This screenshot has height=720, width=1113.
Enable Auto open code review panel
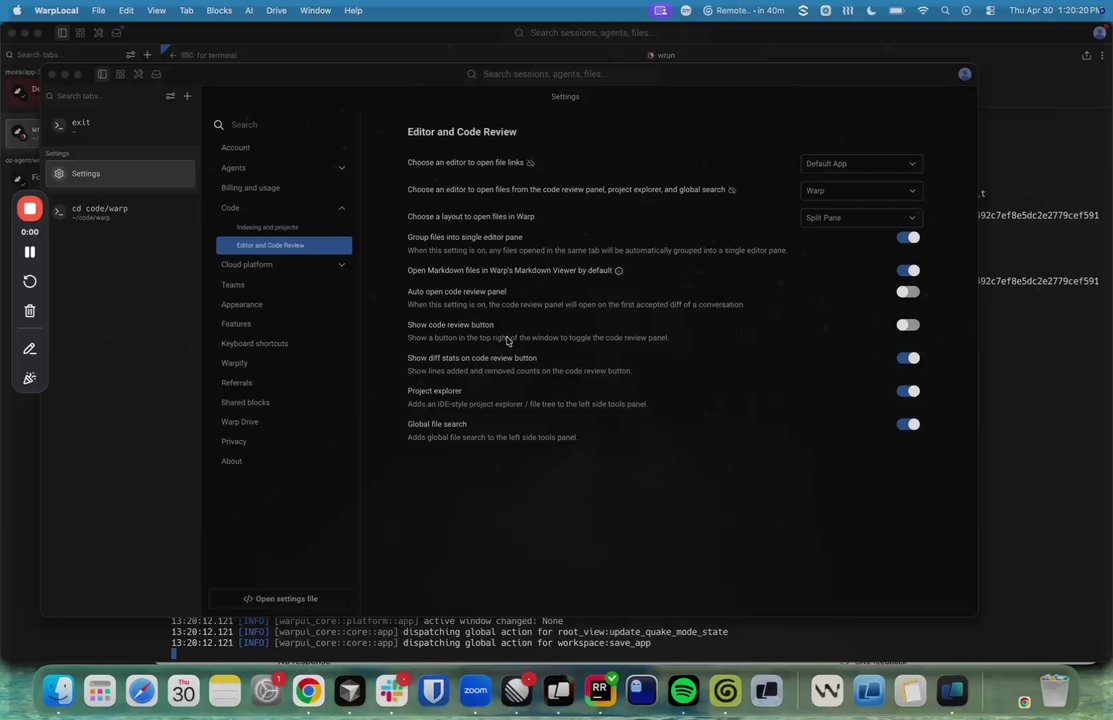908,291
